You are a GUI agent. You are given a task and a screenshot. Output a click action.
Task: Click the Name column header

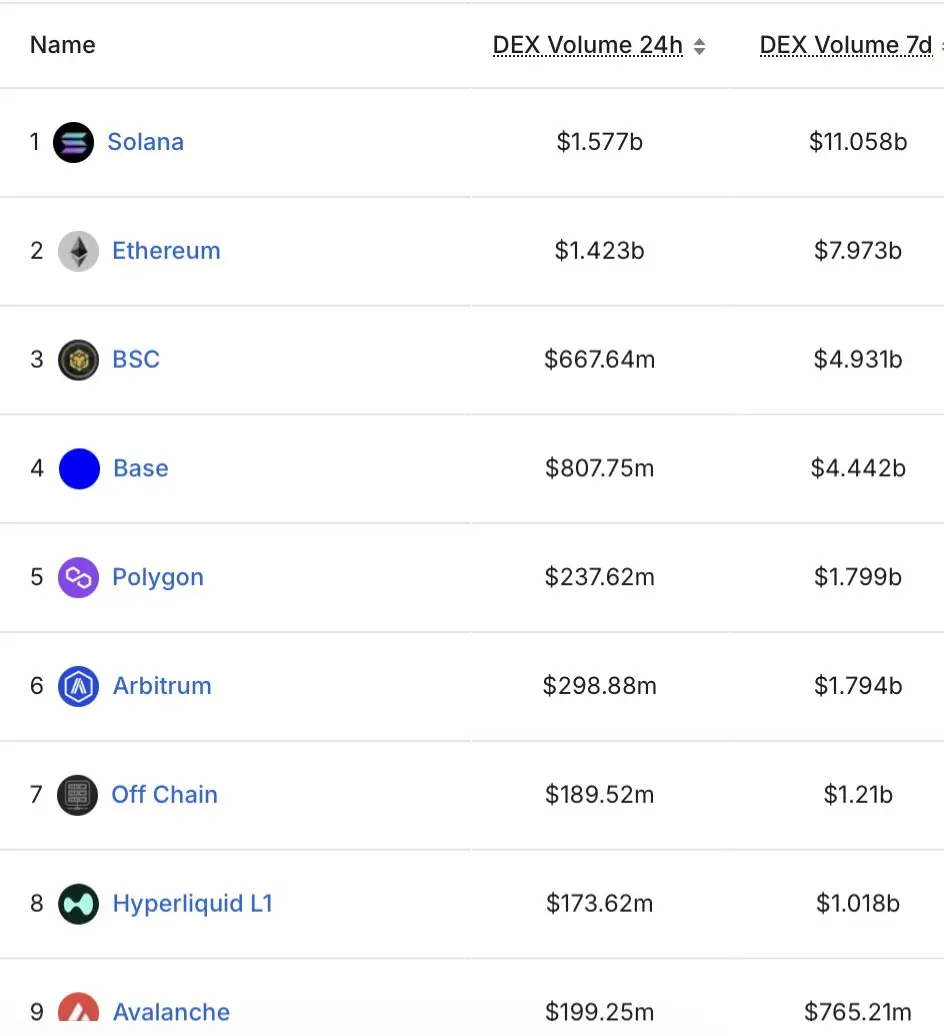tap(63, 45)
